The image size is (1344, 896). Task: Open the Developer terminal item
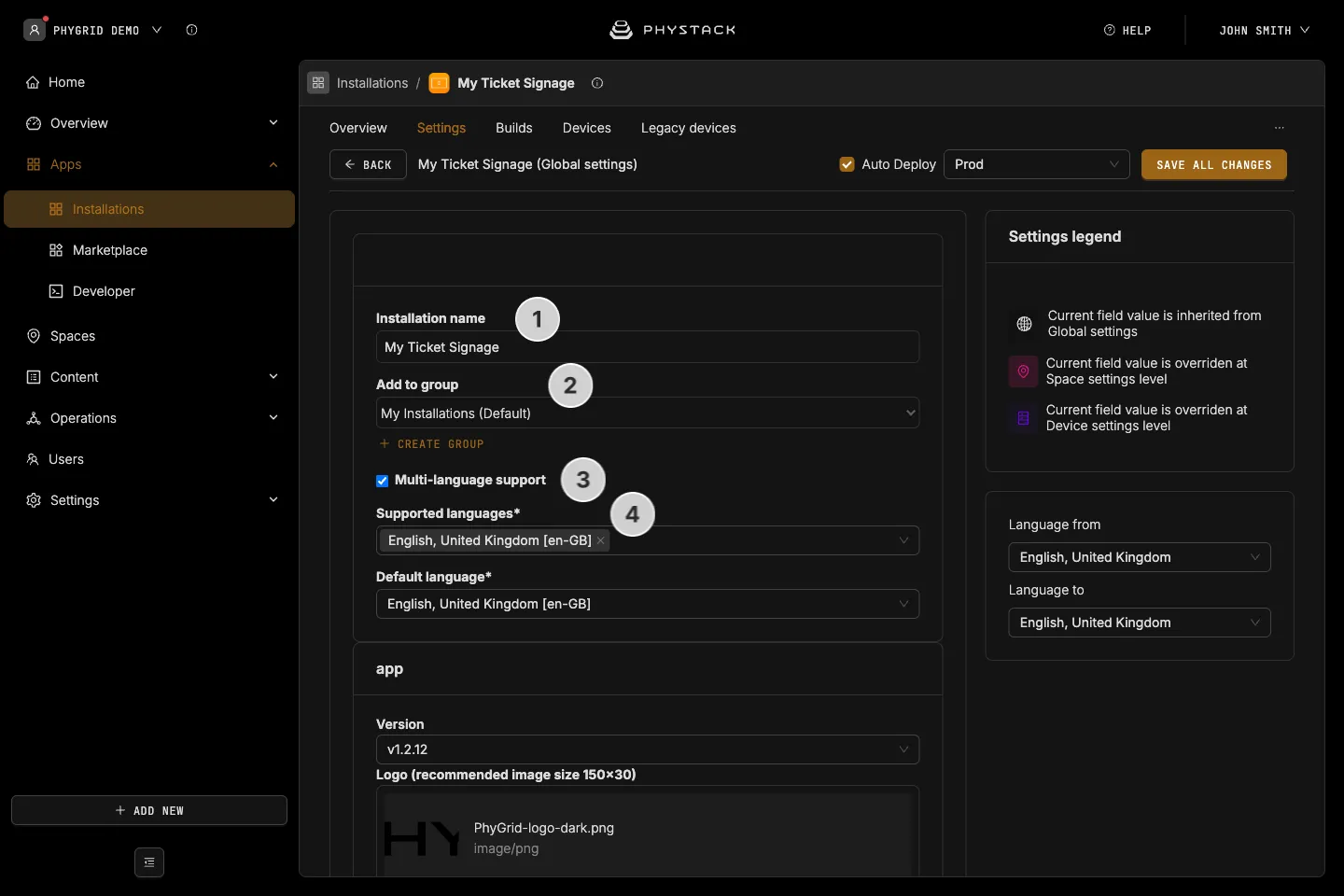[149, 291]
